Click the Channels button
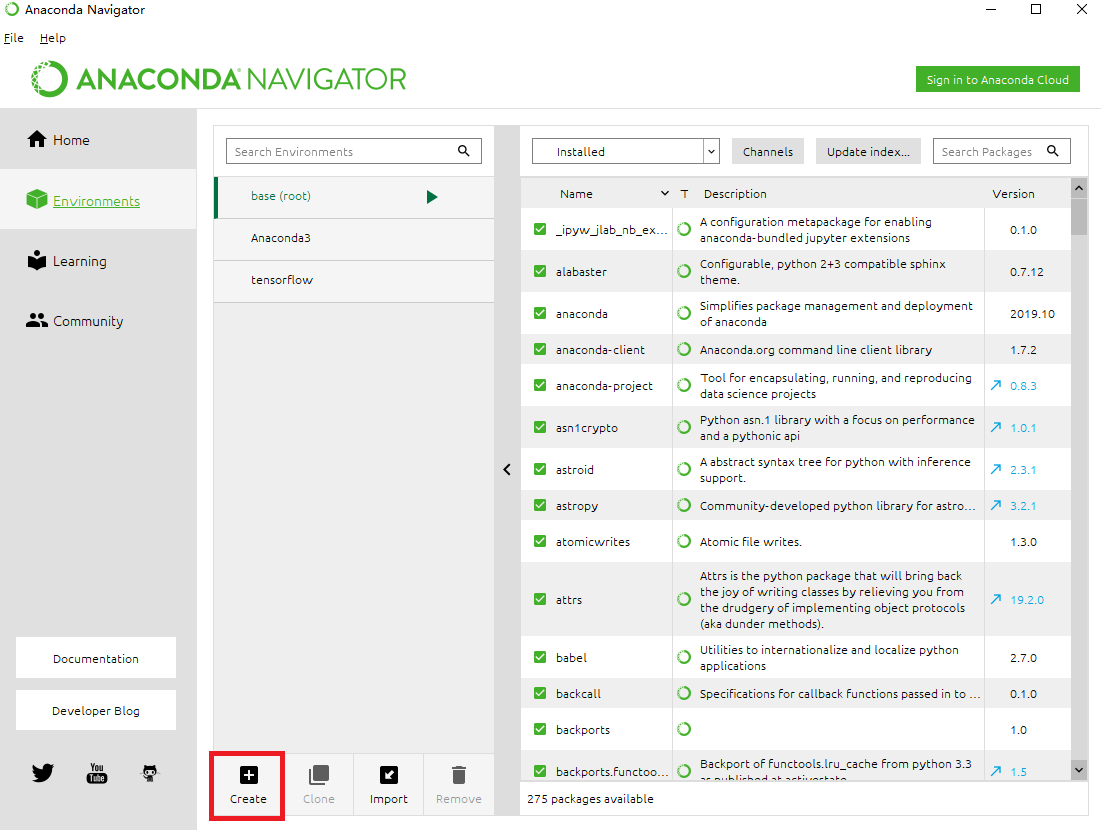Viewport: 1101px width, 830px height. [x=767, y=151]
